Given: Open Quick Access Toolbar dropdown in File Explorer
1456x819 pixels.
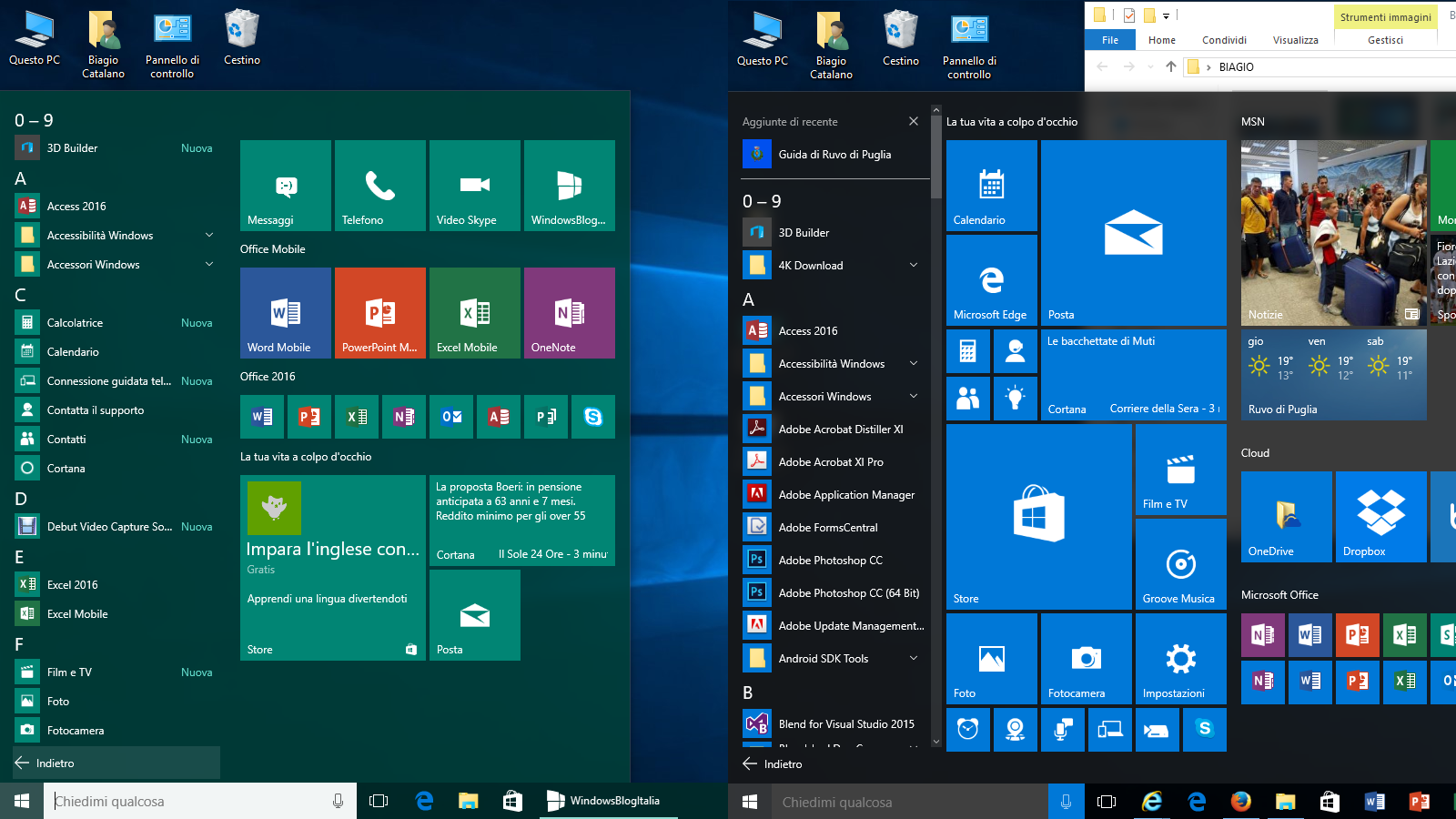Looking at the screenshot, I should pos(1166,15).
